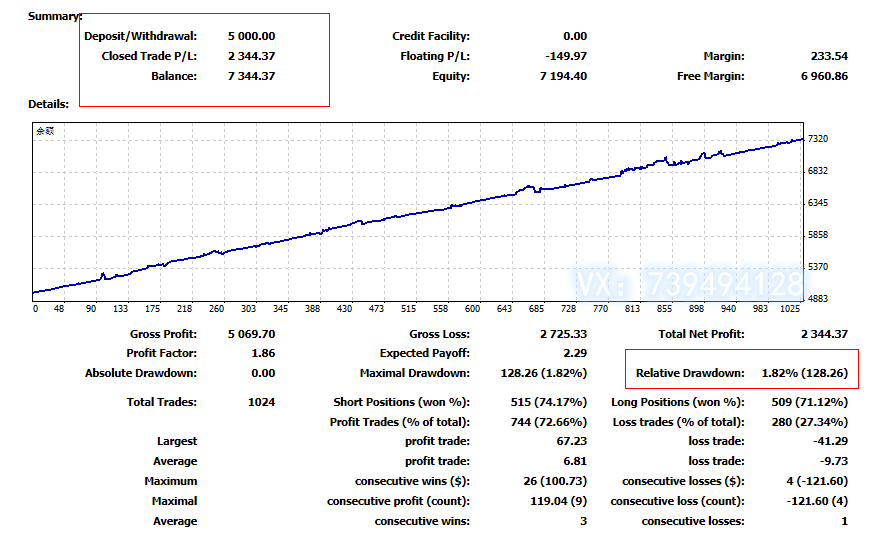Click the Details heading
The image size is (886, 533).
click(x=49, y=103)
